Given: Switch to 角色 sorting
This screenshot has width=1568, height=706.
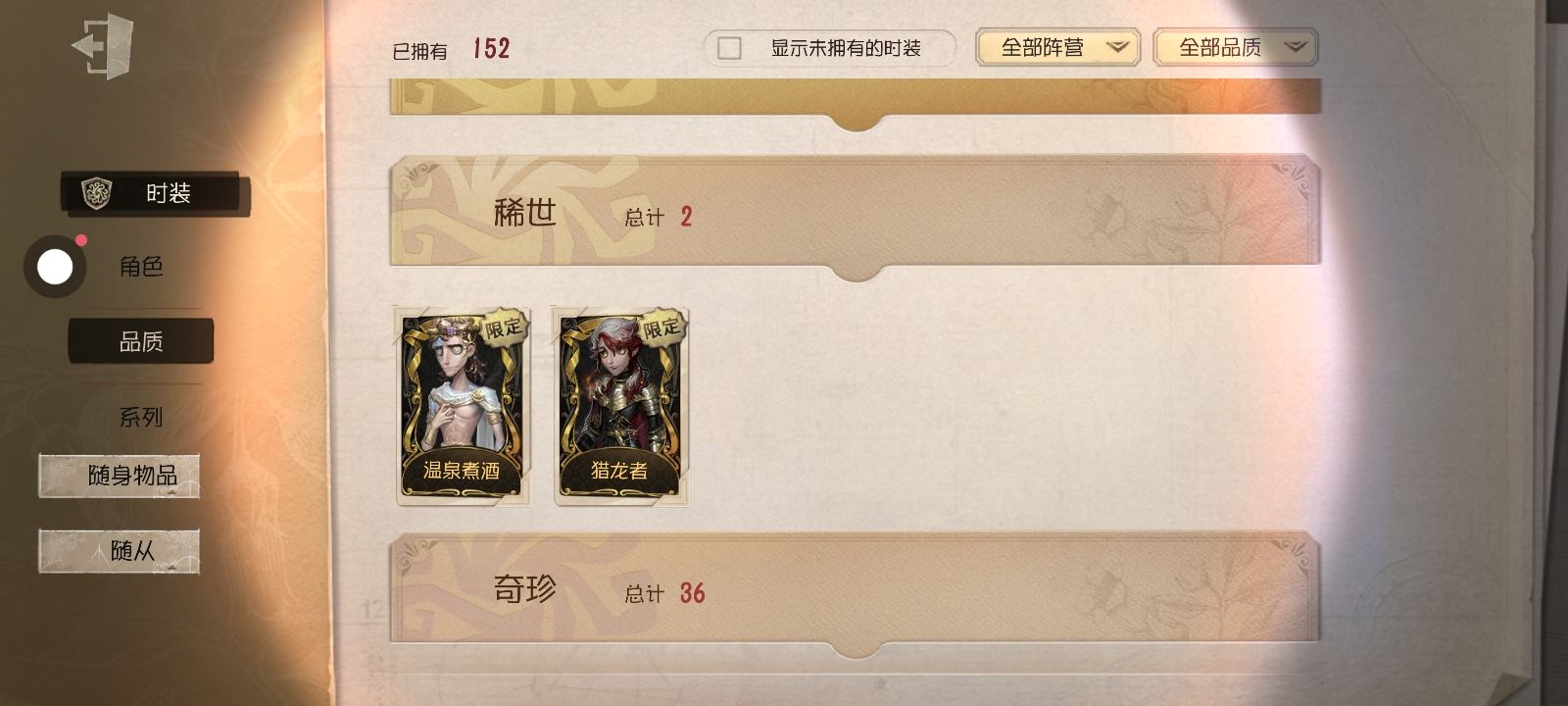Looking at the screenshot, I should pos(141,267).
